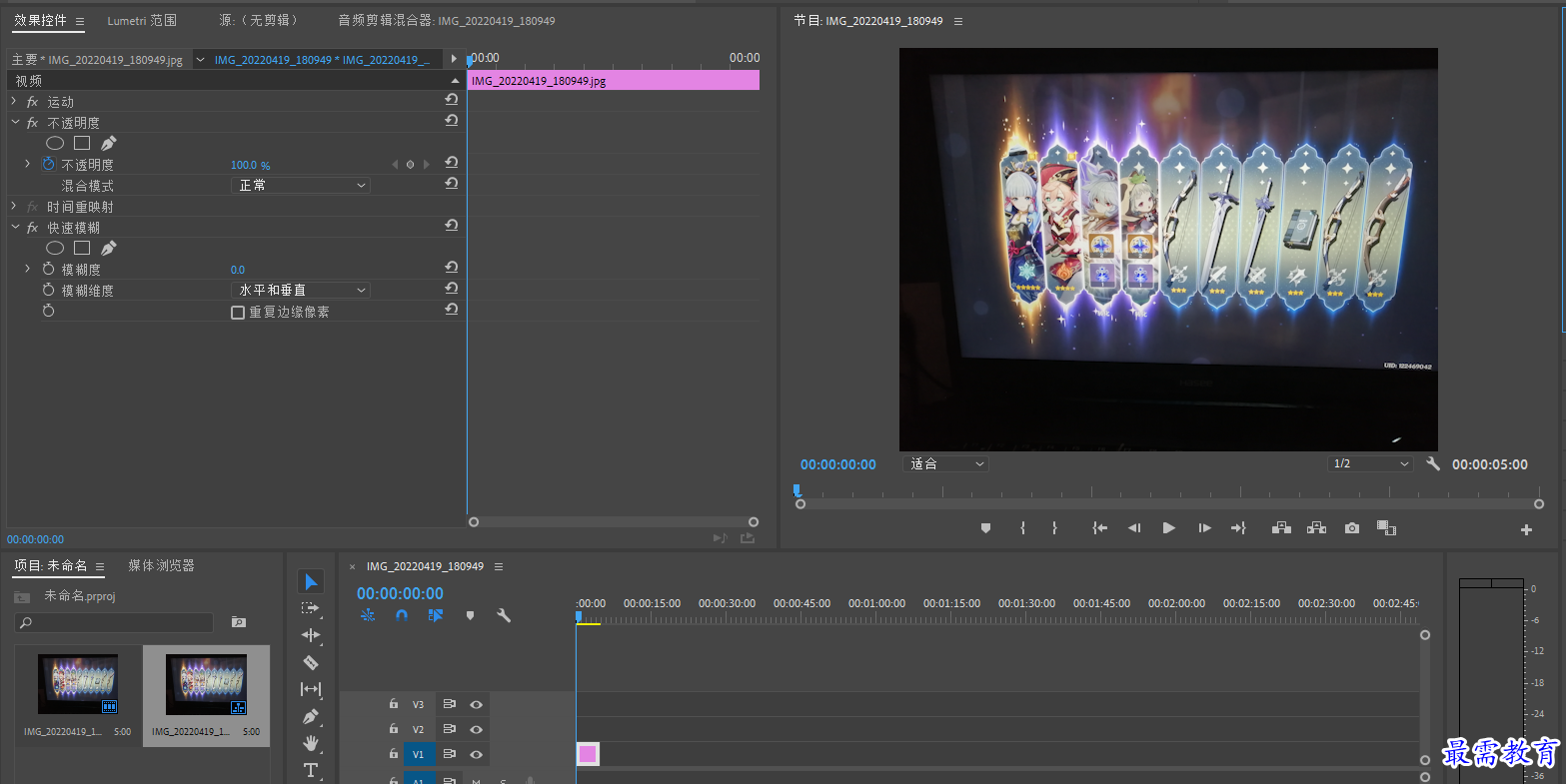
Task: Expand the 模糊度 parameter
Action: [x=27, y=269]
